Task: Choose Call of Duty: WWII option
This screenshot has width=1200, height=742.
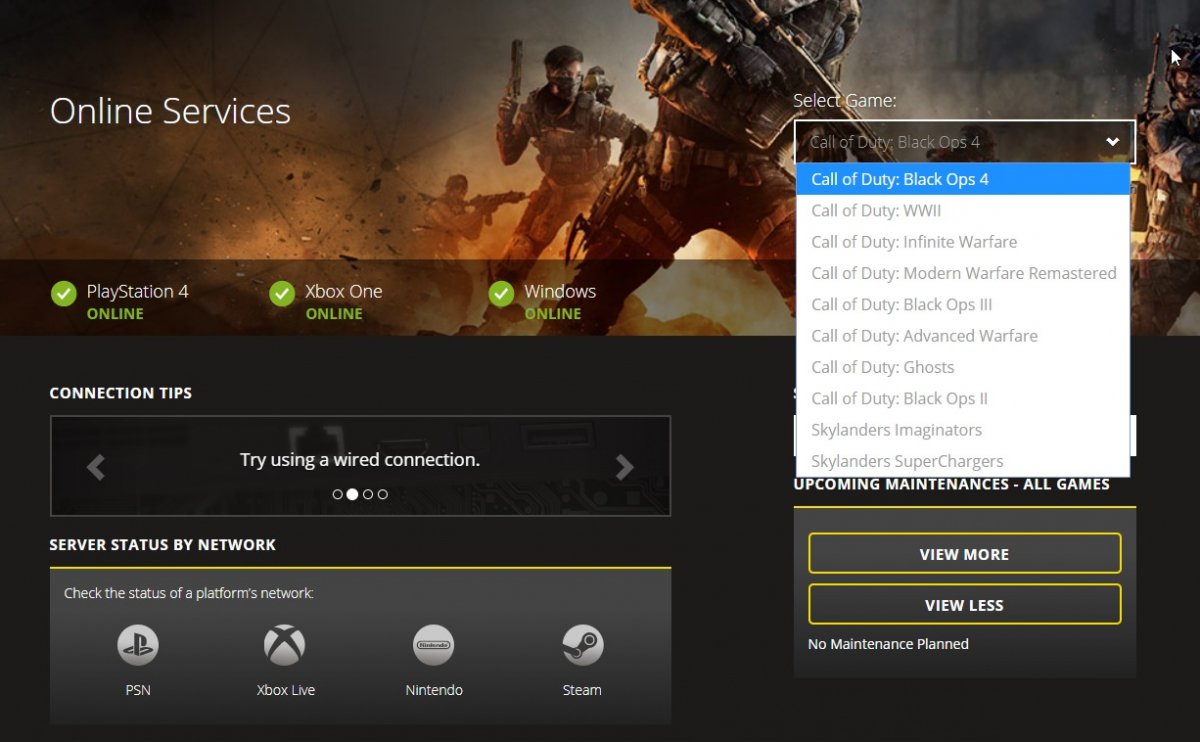Action: click(876, 211)
